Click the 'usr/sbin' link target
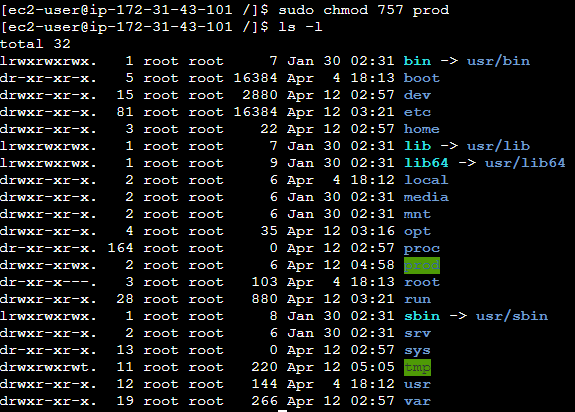The width and height of the screenshot is (575, 412). pos(512,316)
